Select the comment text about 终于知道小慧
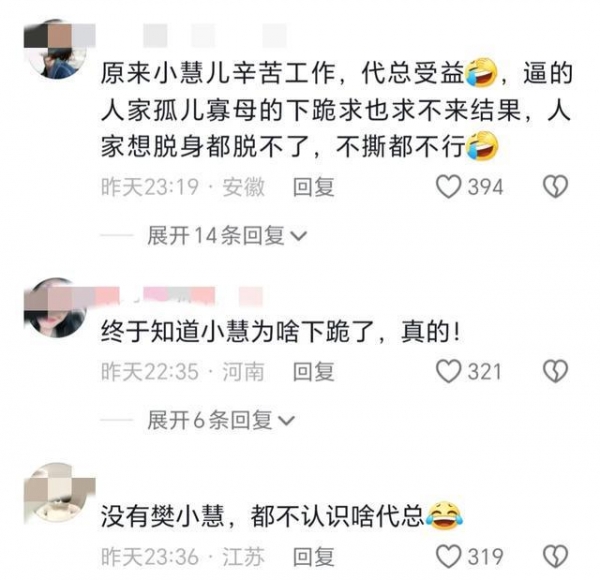 click(280, 331)
